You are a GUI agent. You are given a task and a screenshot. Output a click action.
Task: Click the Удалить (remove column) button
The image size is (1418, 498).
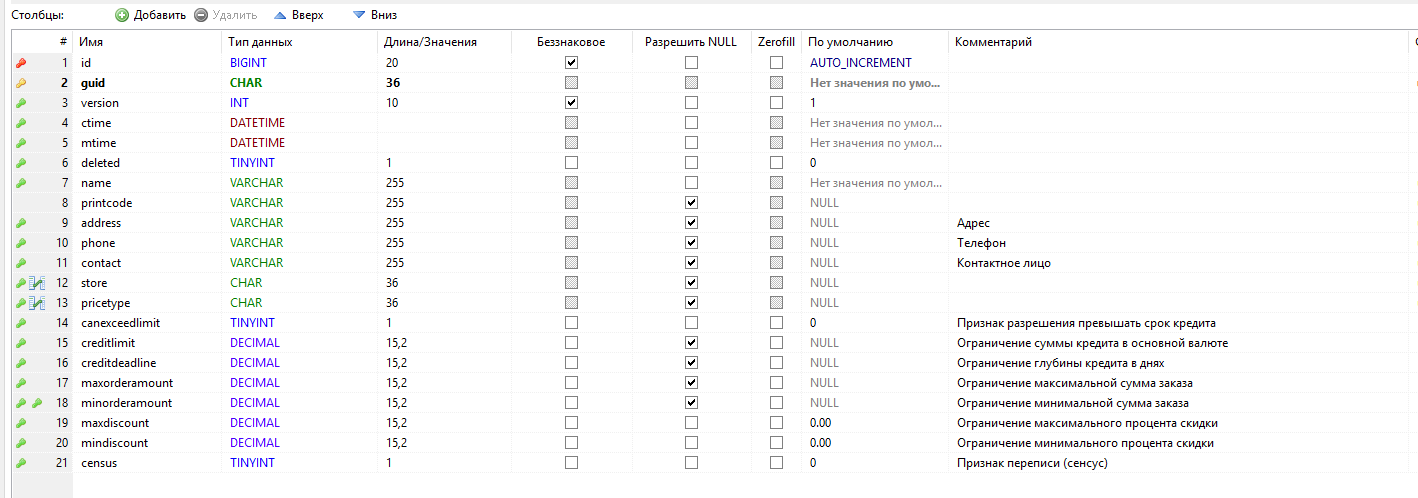tap(224, 15)
